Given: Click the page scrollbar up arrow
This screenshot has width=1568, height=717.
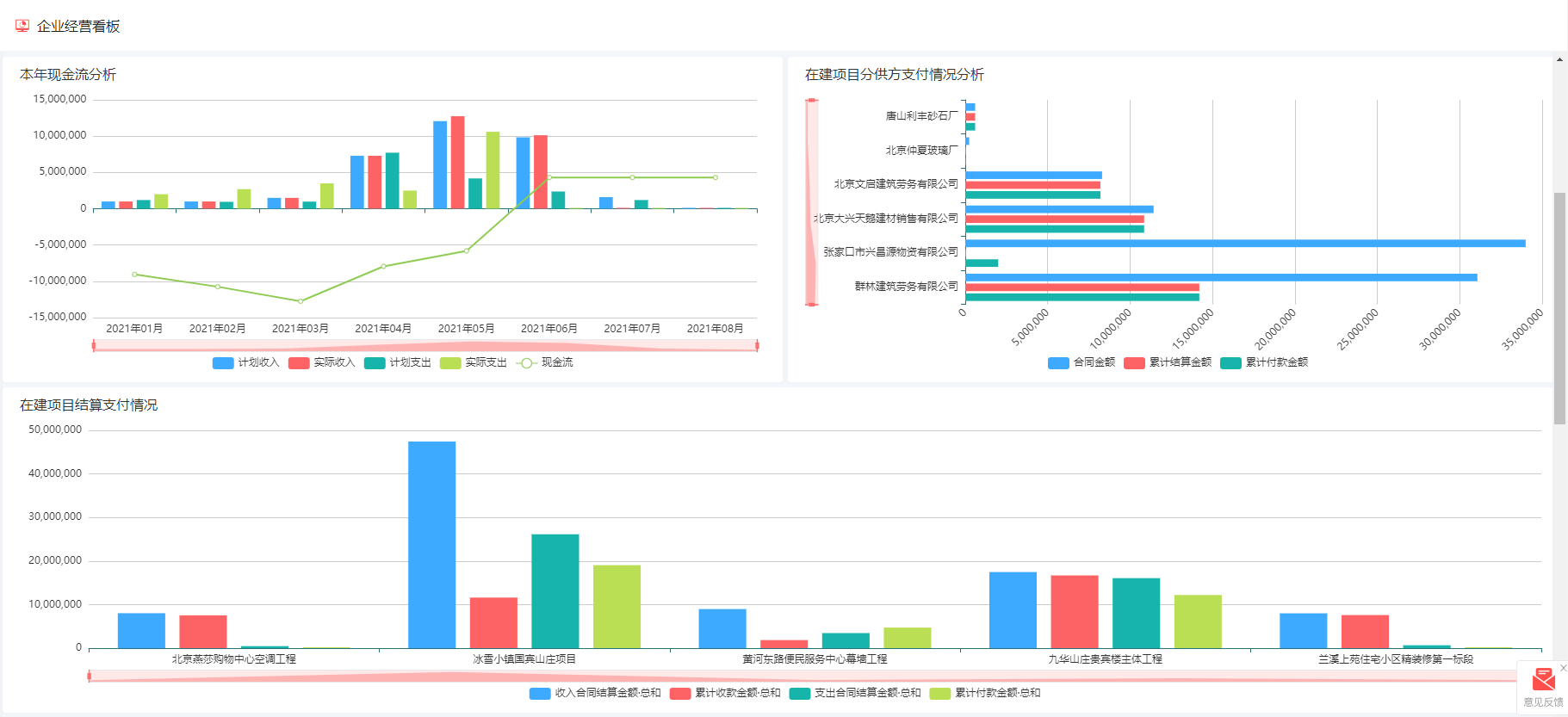Looking at the screenshot, I should pyautogui.click(x=1559, y=60).
